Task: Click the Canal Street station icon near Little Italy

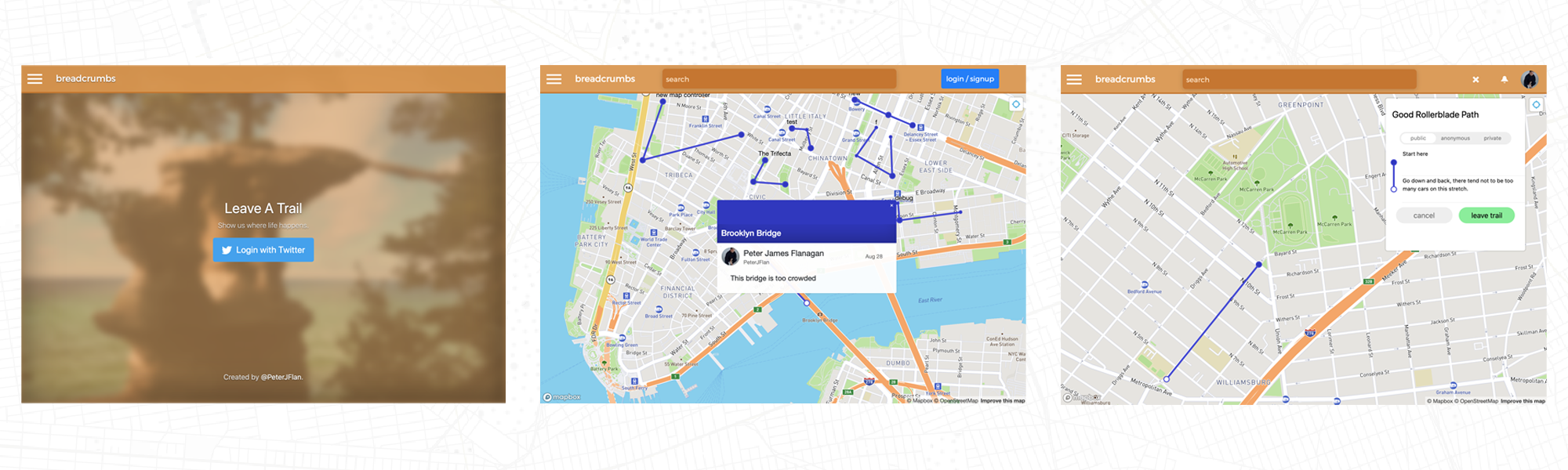Action: point(767,110)
